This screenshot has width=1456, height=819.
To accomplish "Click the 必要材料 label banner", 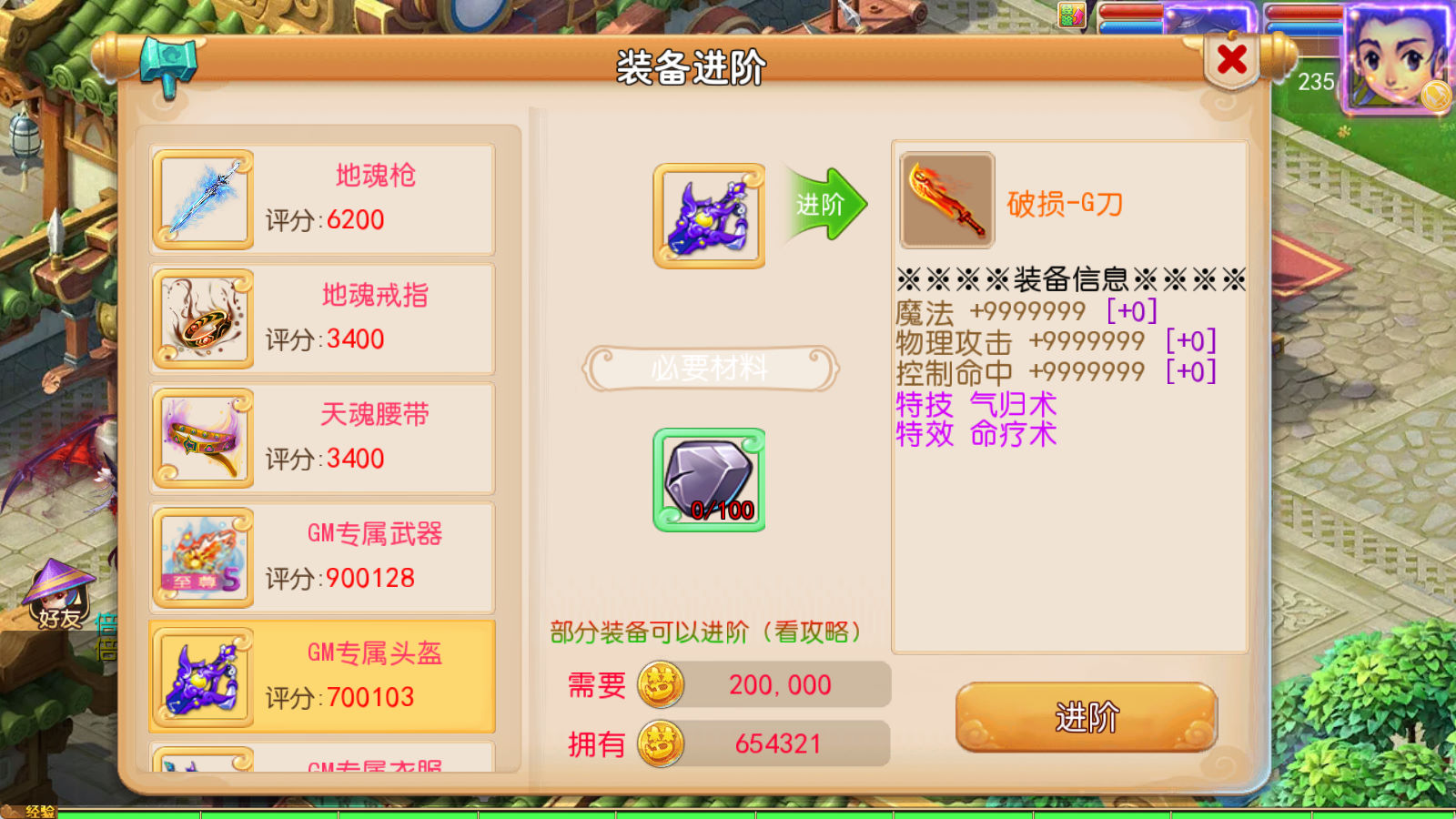I will pos(710,369).
